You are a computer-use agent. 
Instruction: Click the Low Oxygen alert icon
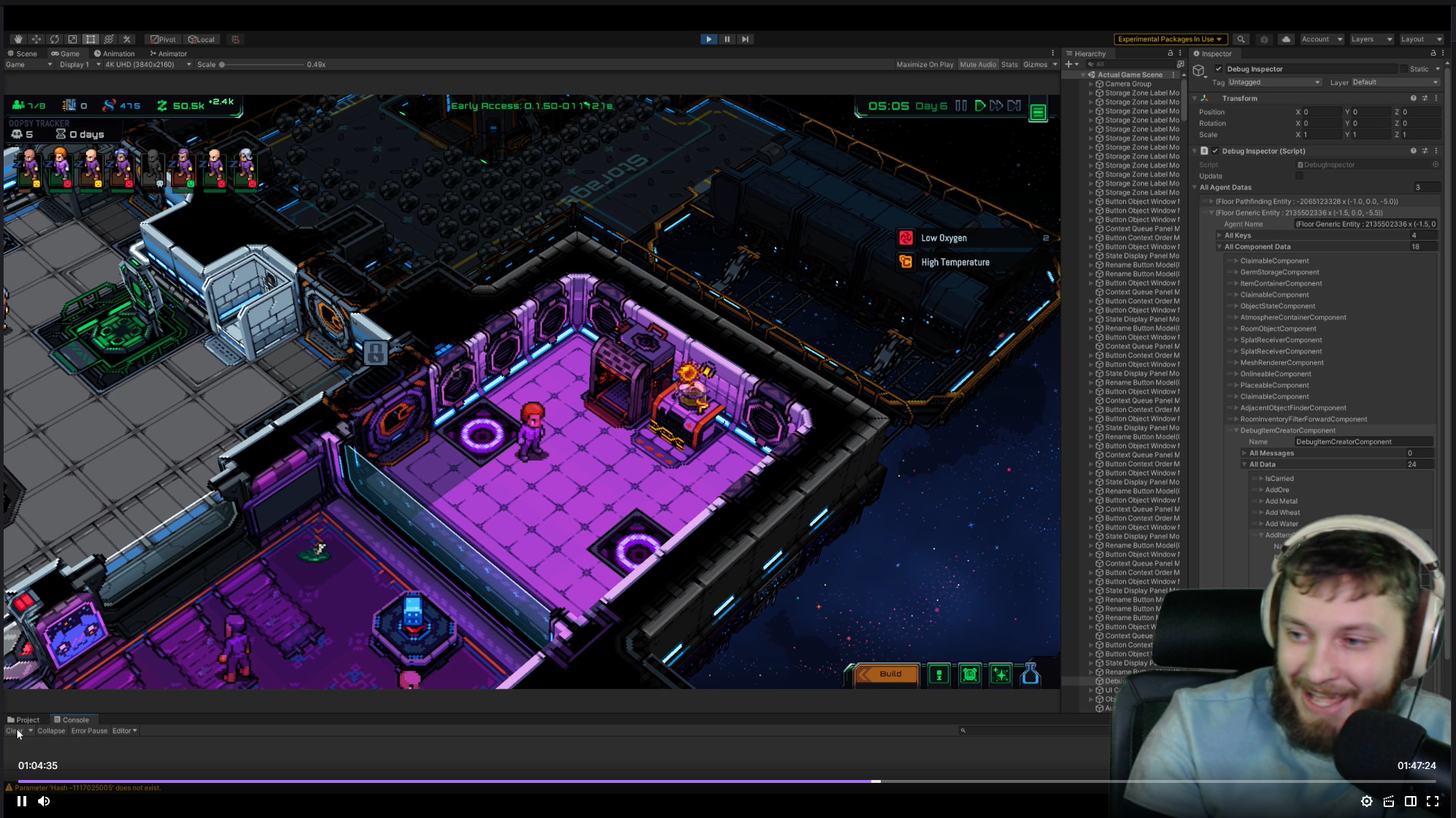click(906, 238)
